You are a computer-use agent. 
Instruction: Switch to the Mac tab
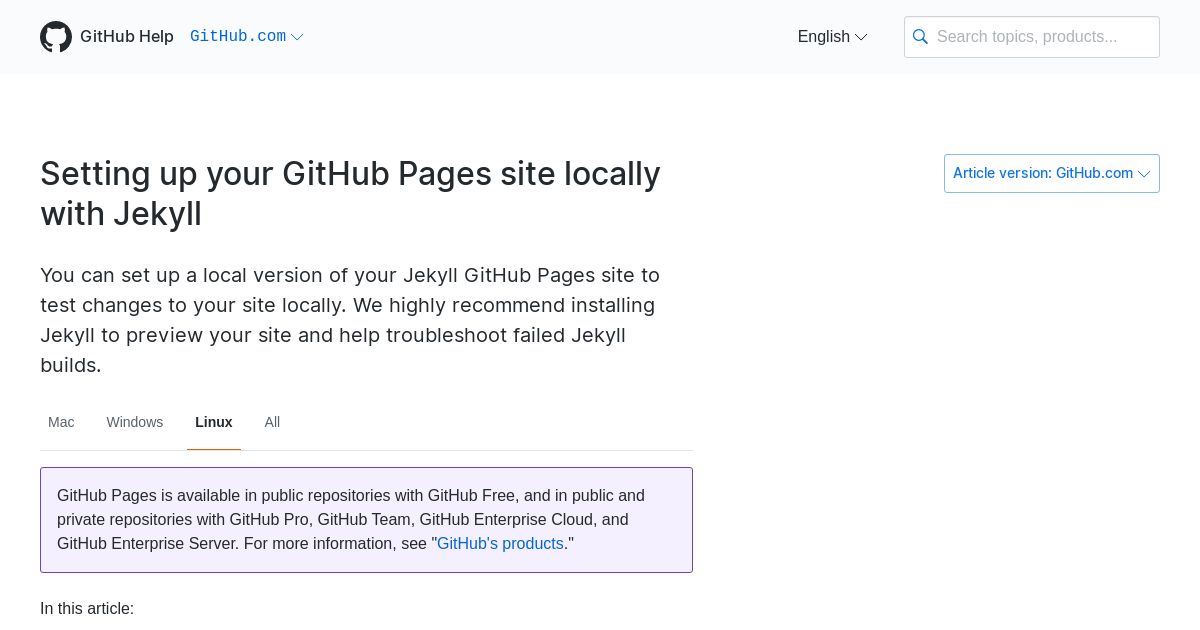tap(61, 422)
